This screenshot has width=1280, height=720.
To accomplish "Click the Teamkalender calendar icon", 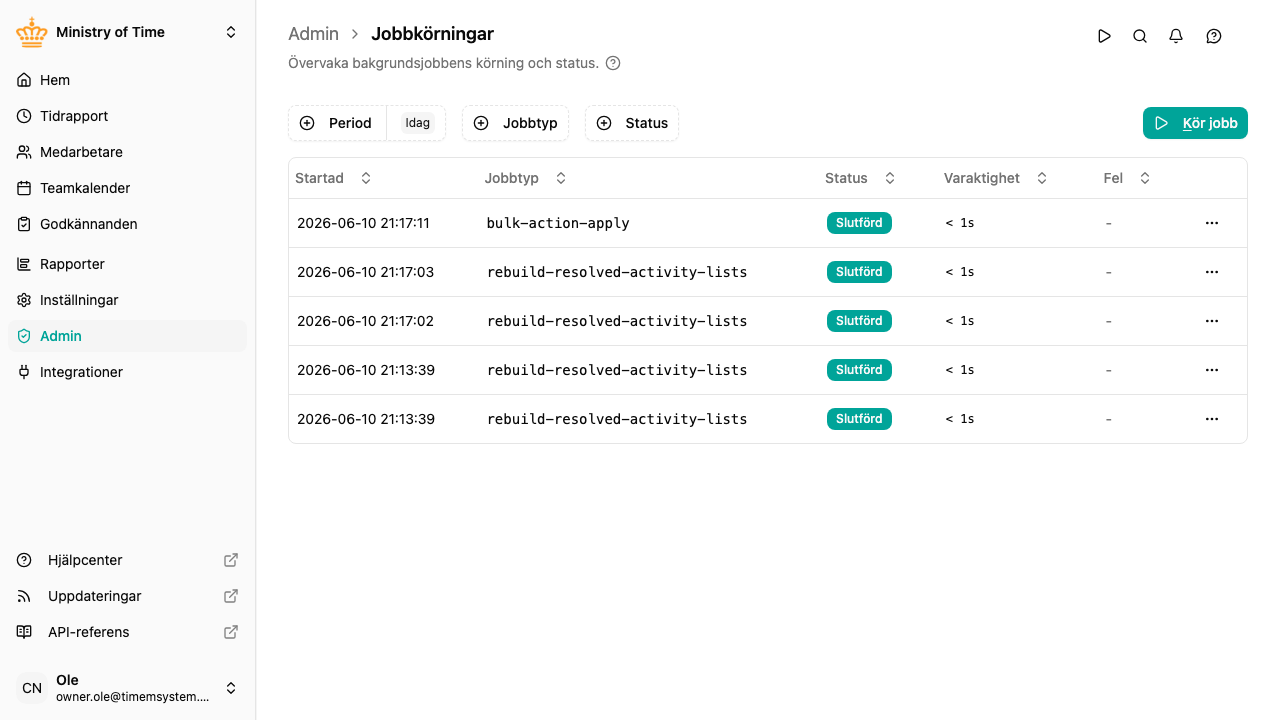I will coord(24,188).
